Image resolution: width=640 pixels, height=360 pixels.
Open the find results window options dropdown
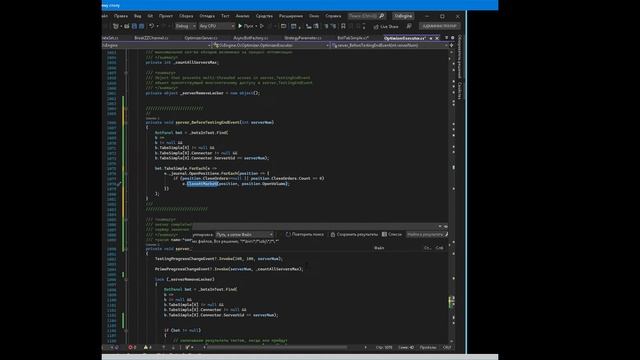[440, 226]
